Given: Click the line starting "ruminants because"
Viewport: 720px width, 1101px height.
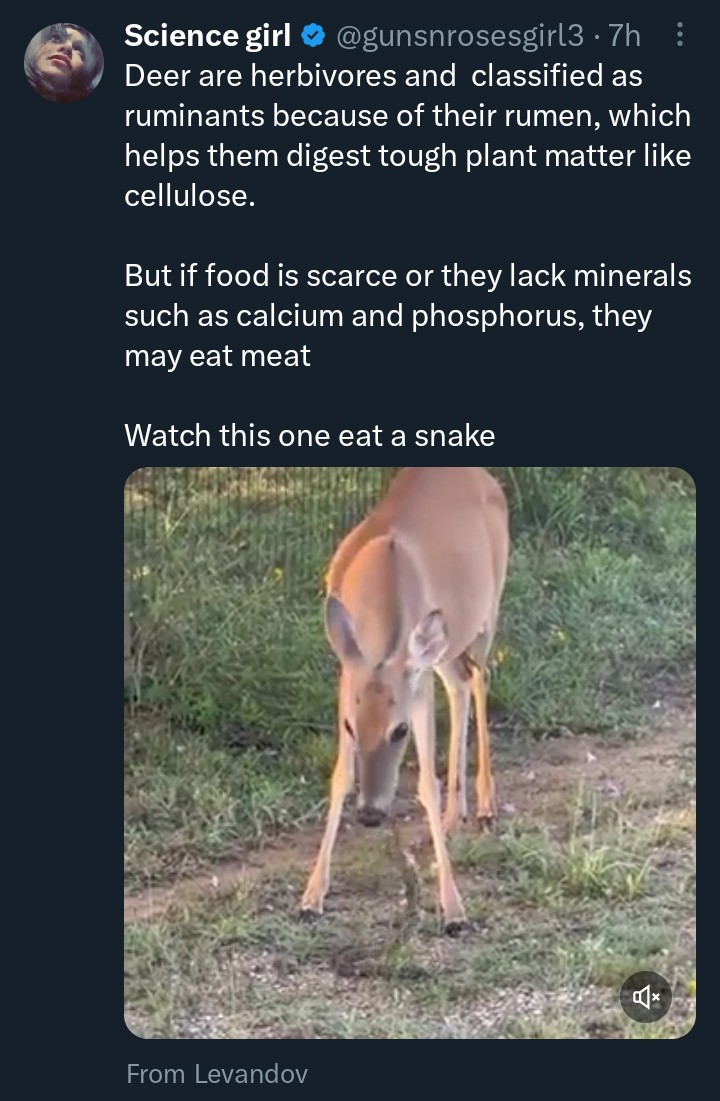Looking at the screenshot, I should (x=407, y=116).
